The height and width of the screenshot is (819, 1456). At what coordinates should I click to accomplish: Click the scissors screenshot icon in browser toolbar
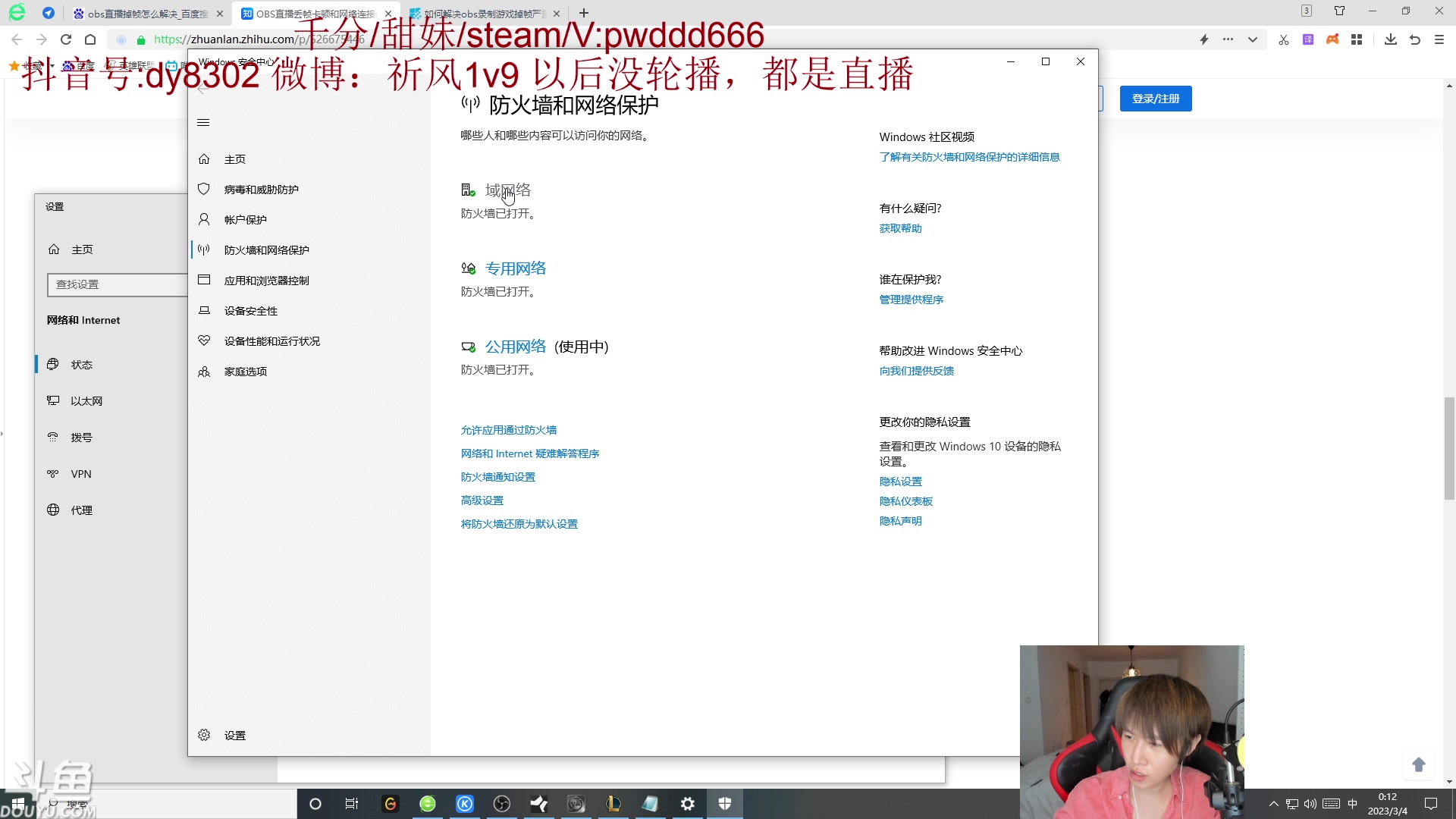point(1283,39)
